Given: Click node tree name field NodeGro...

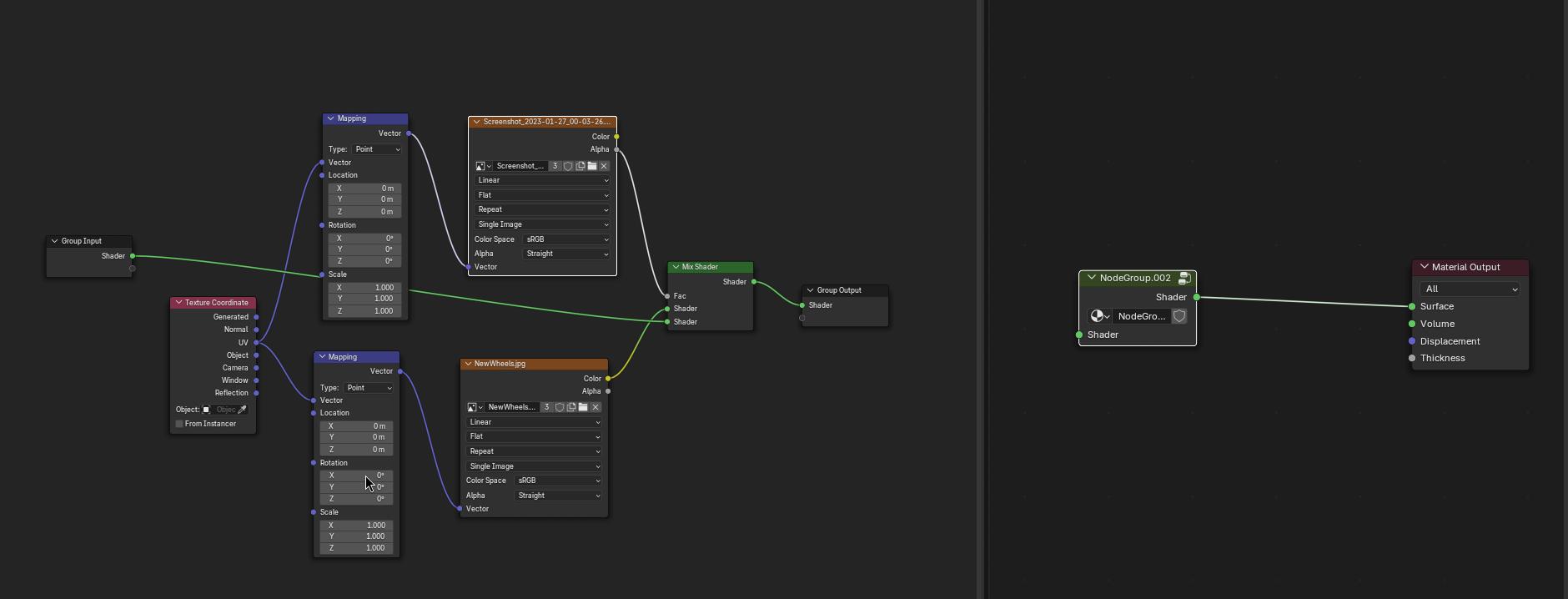Looking at the screenshot, I should pyautogui.click(x=1142, y=316).
